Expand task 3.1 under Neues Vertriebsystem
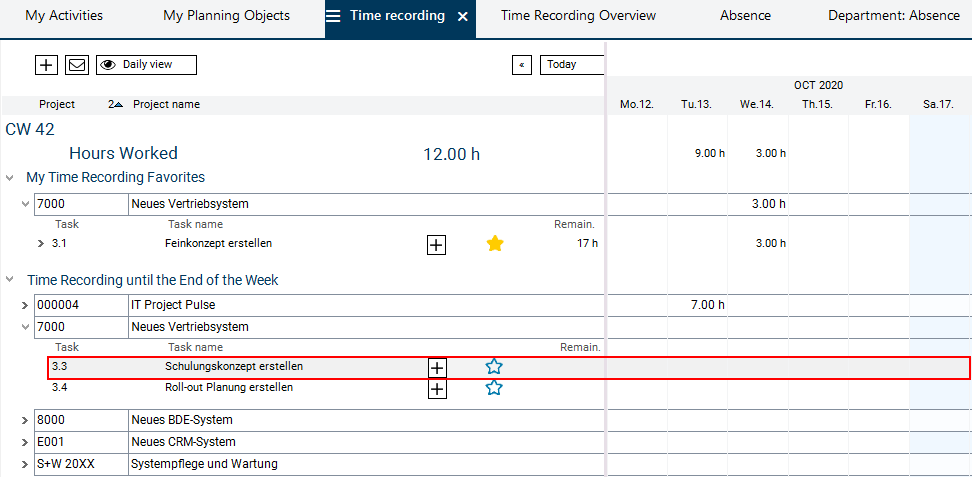The image size is (972, 477). pos(41,244)
